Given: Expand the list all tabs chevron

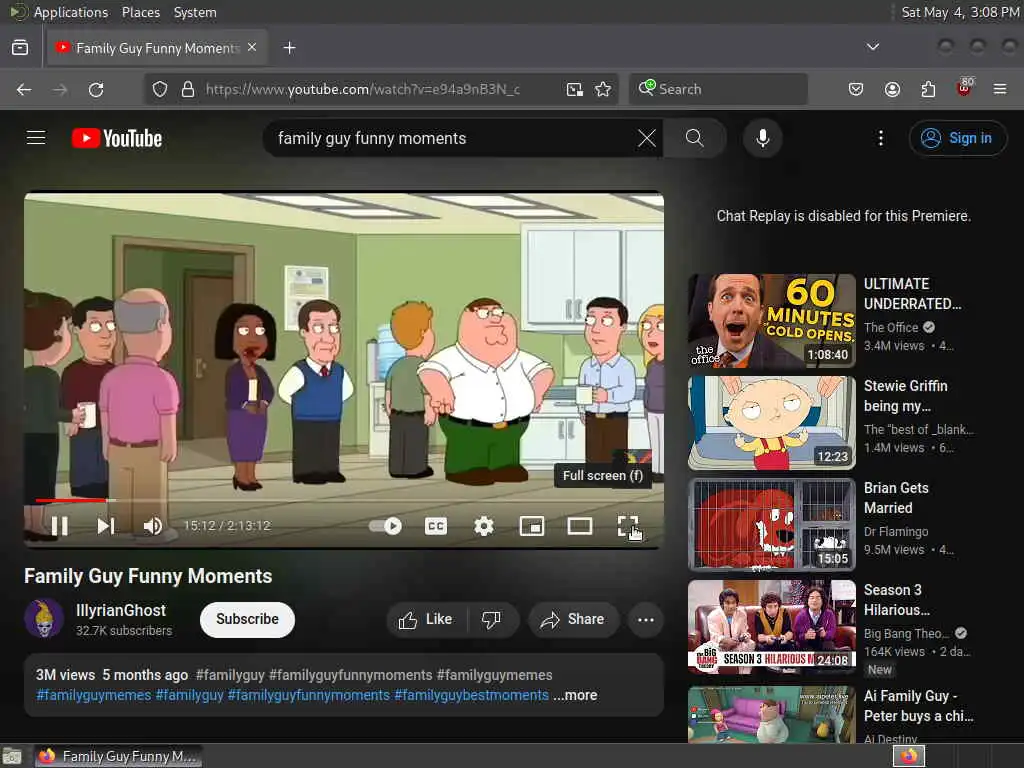Looking at the screenshot, I should 872,47.
